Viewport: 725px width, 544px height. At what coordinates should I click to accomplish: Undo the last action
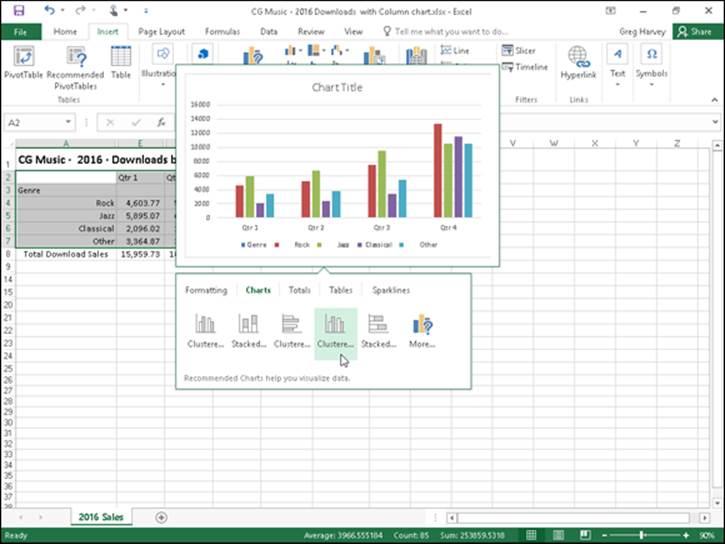pos(49,10)
